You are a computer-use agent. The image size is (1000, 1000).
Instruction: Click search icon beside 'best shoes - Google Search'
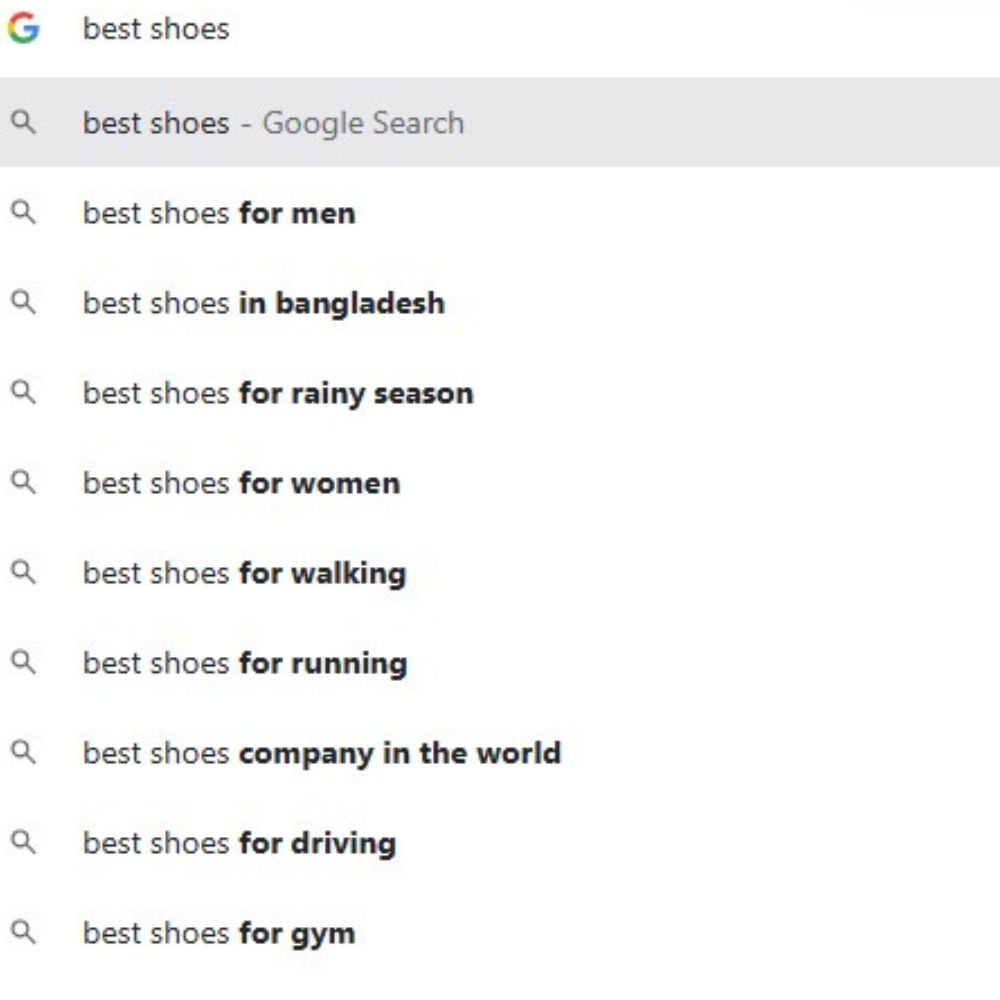(x=23, y=123)
